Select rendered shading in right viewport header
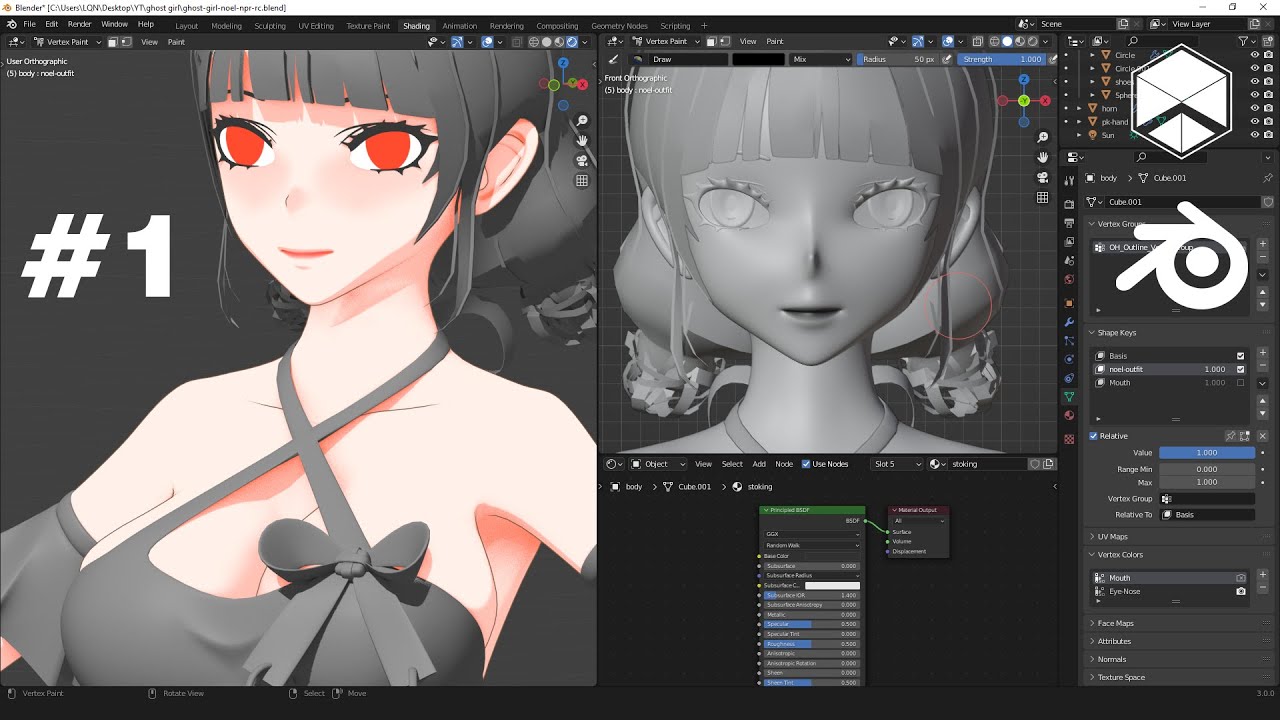1280x720 pixels. pos(1033,41)
